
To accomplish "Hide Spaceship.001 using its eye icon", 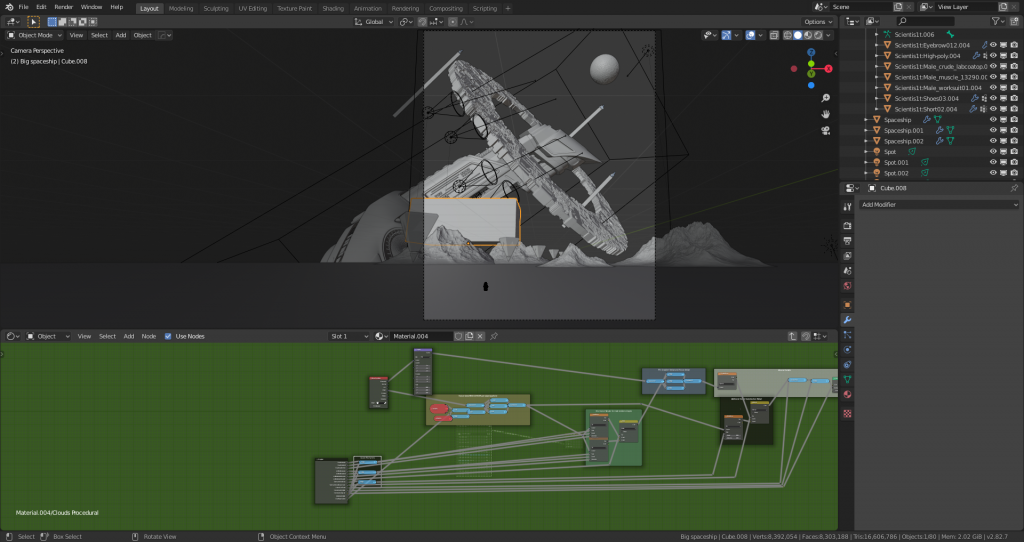I will (993, 130).
